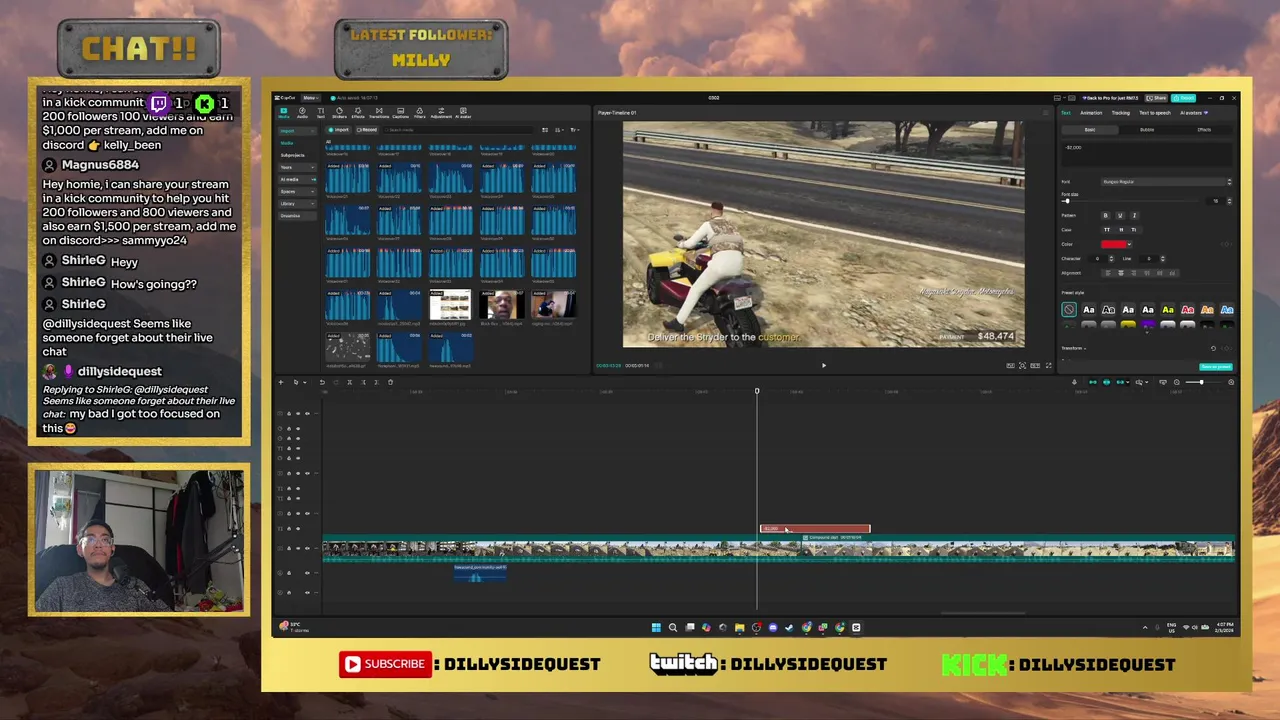Viewport: 1280px width, 720px height.
Task: Toggle the main track magnet icon
Action: (x=1093, y=382)
